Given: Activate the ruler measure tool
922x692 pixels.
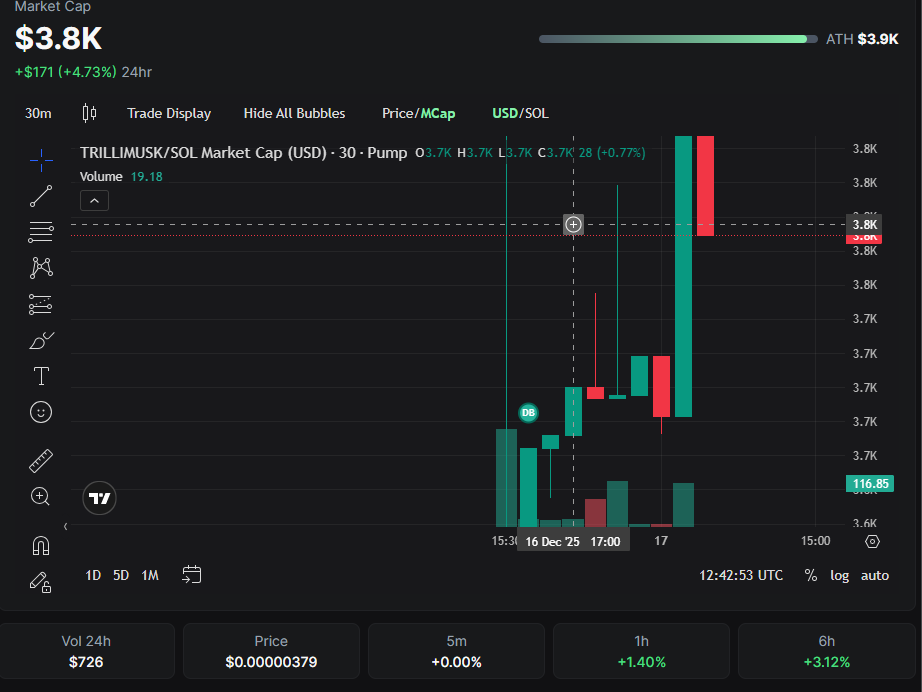Looking at the screenshot, I should pos(41,461).
